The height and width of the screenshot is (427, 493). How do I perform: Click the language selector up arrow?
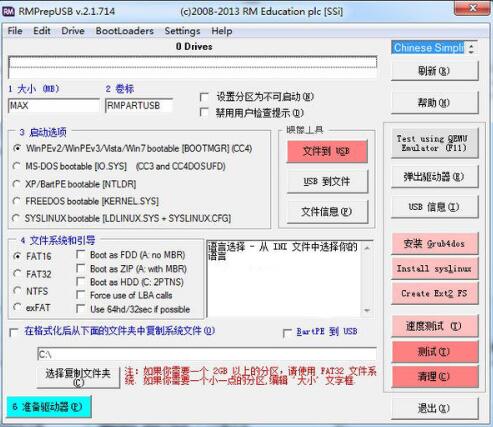(x=471, y=45)
